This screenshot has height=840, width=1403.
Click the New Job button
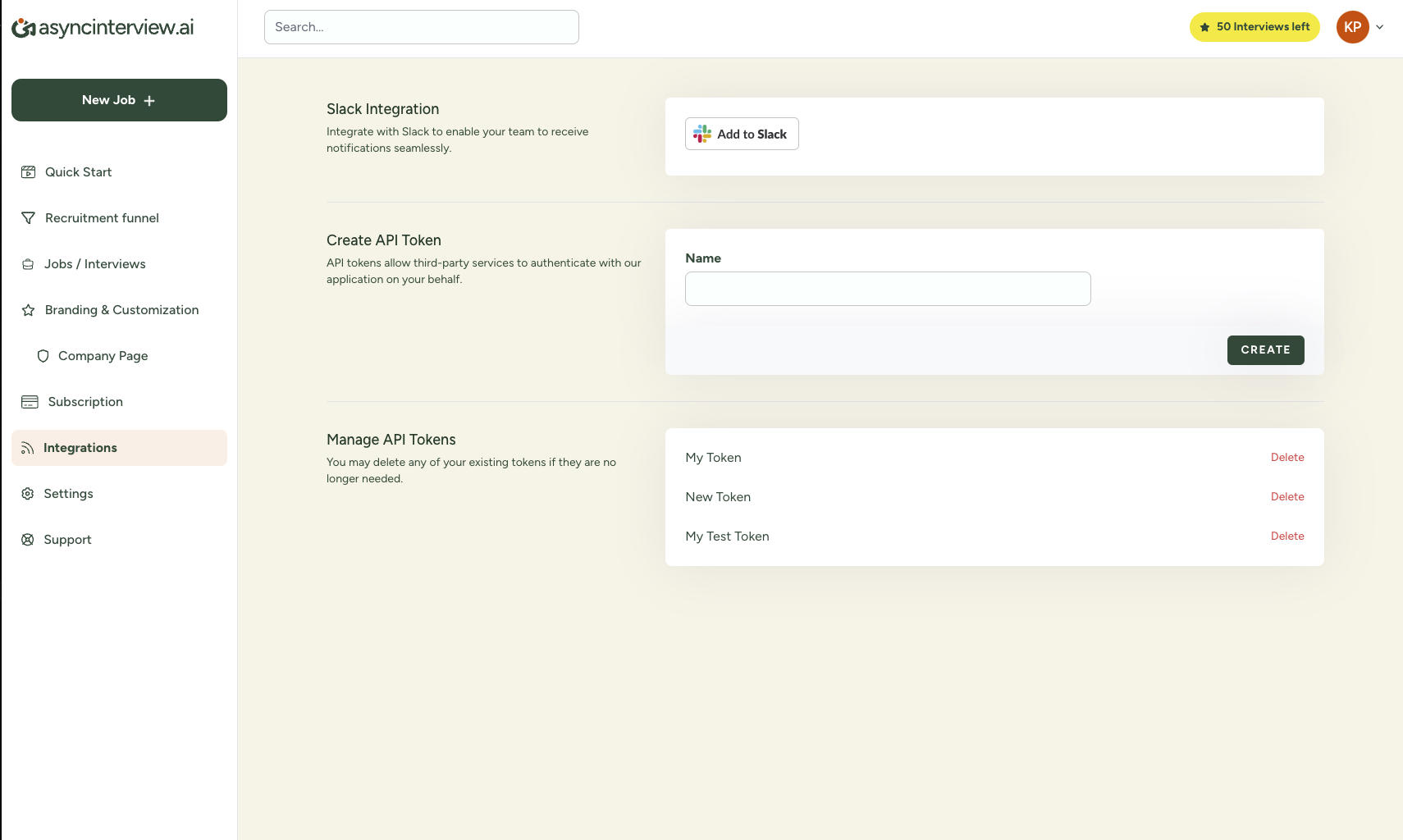coord(119,100)
